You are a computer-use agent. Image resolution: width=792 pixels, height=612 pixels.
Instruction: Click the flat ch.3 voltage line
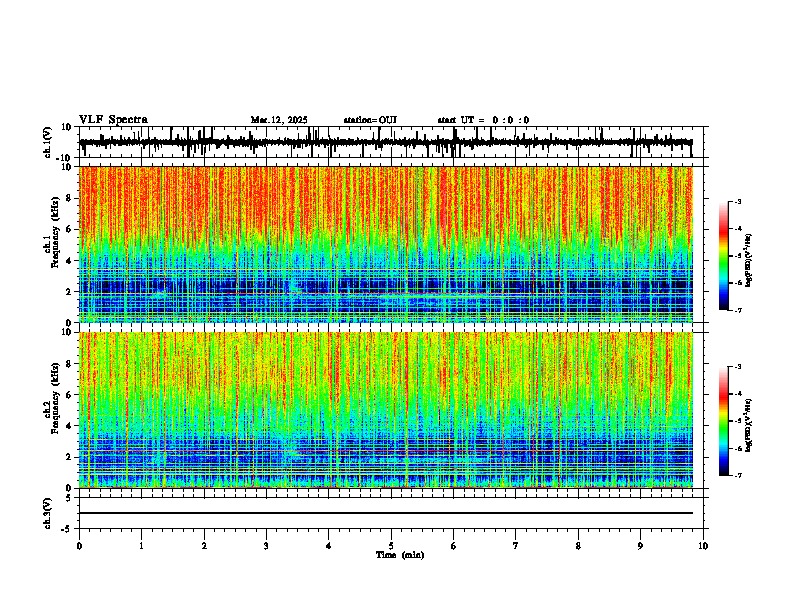386,513
